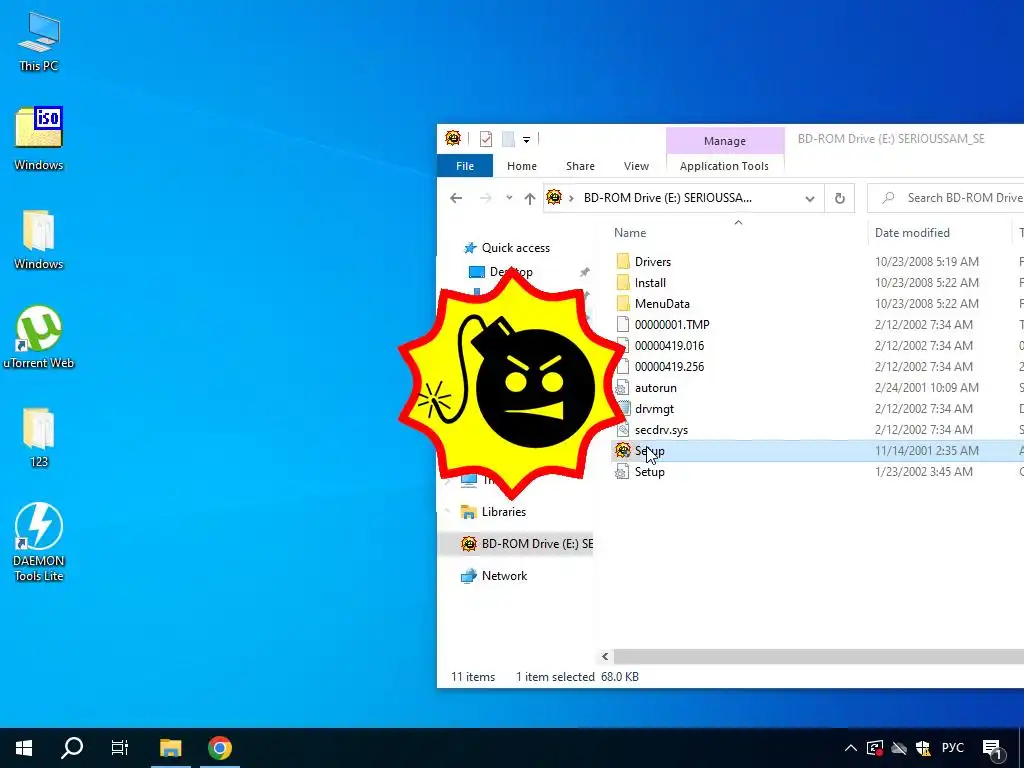
Task: Open recent locations dropdown arrow
Action: [509, 198]
